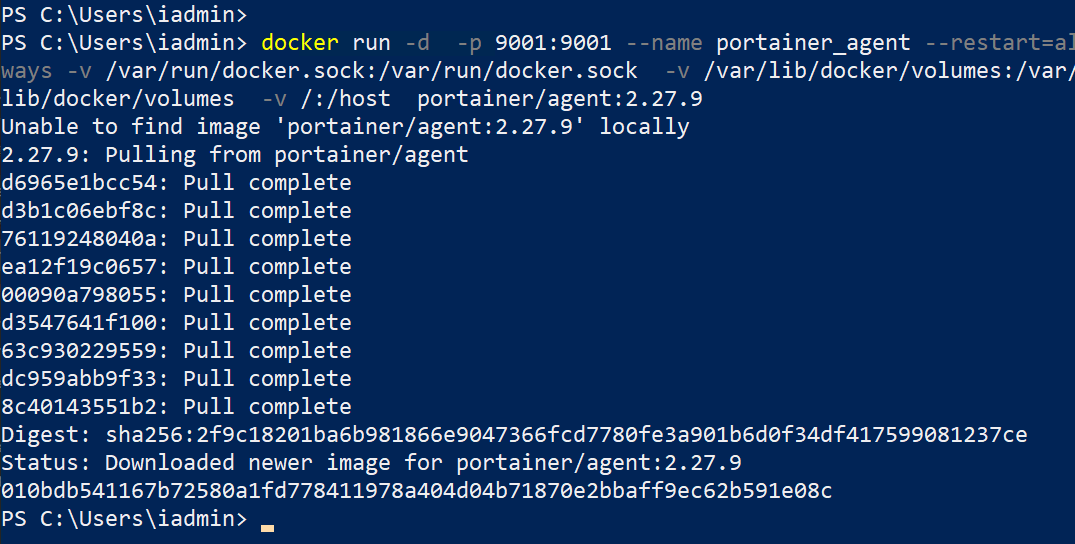Click the container ID starting with 010bdb541167
The width and height of the screenshot is (1075, 544).
click(x=417, y=491)
